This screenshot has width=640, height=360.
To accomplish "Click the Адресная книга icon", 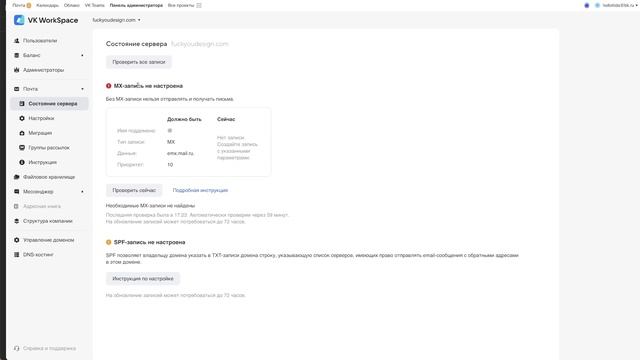I will [16, 206].
